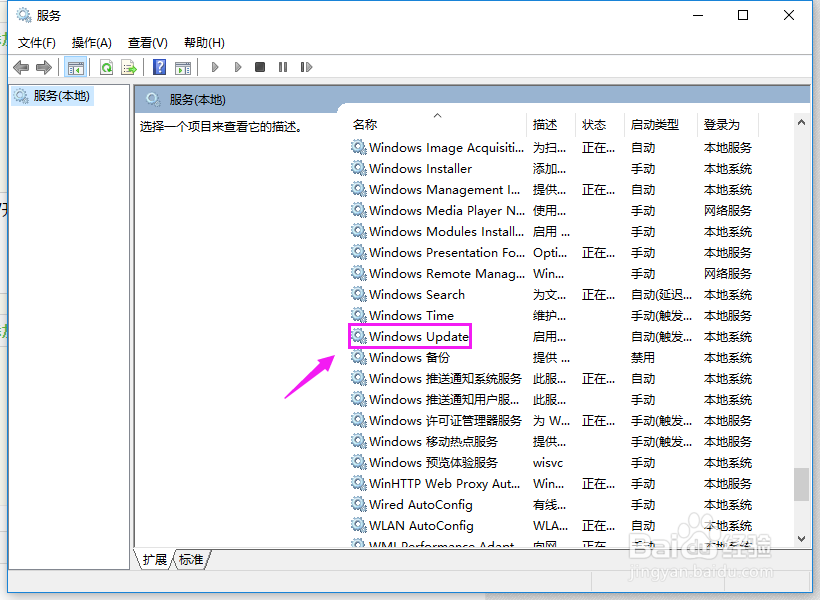Toggle the show/hide console tree icon
This screenshot has width=820, height=600.
click(75, 67)
